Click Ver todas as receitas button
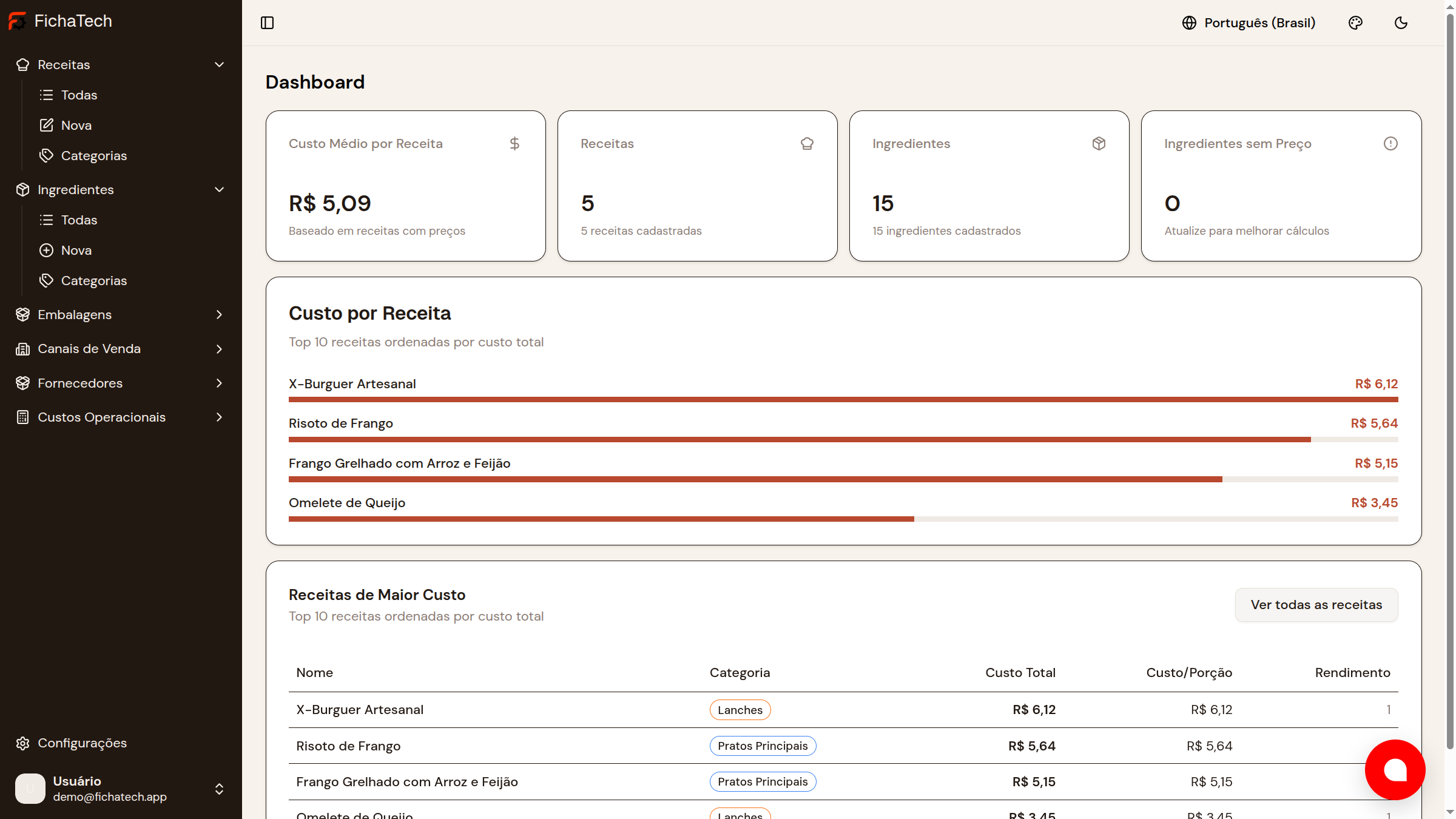Viewport: 1456px width, 819px height. click(1316, 605)
